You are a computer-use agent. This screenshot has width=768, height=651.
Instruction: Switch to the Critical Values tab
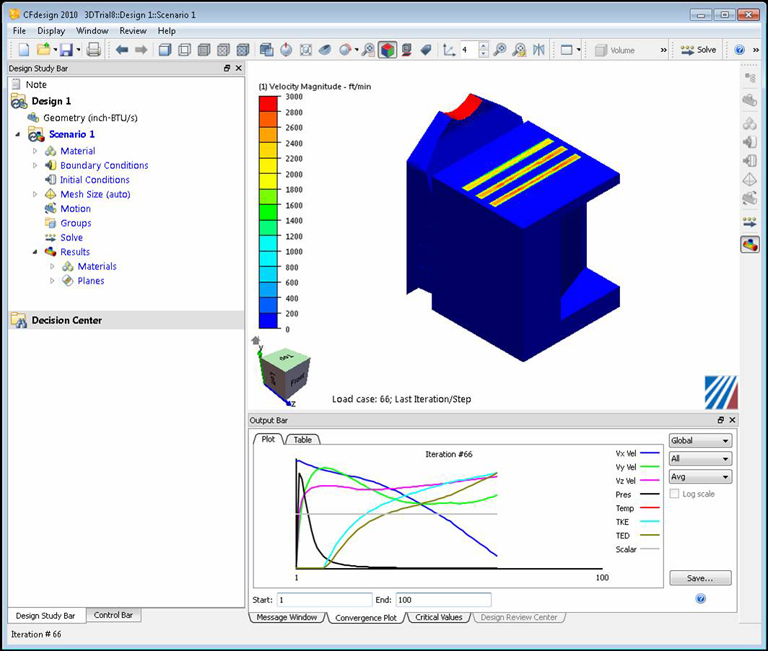coord(439,617)
